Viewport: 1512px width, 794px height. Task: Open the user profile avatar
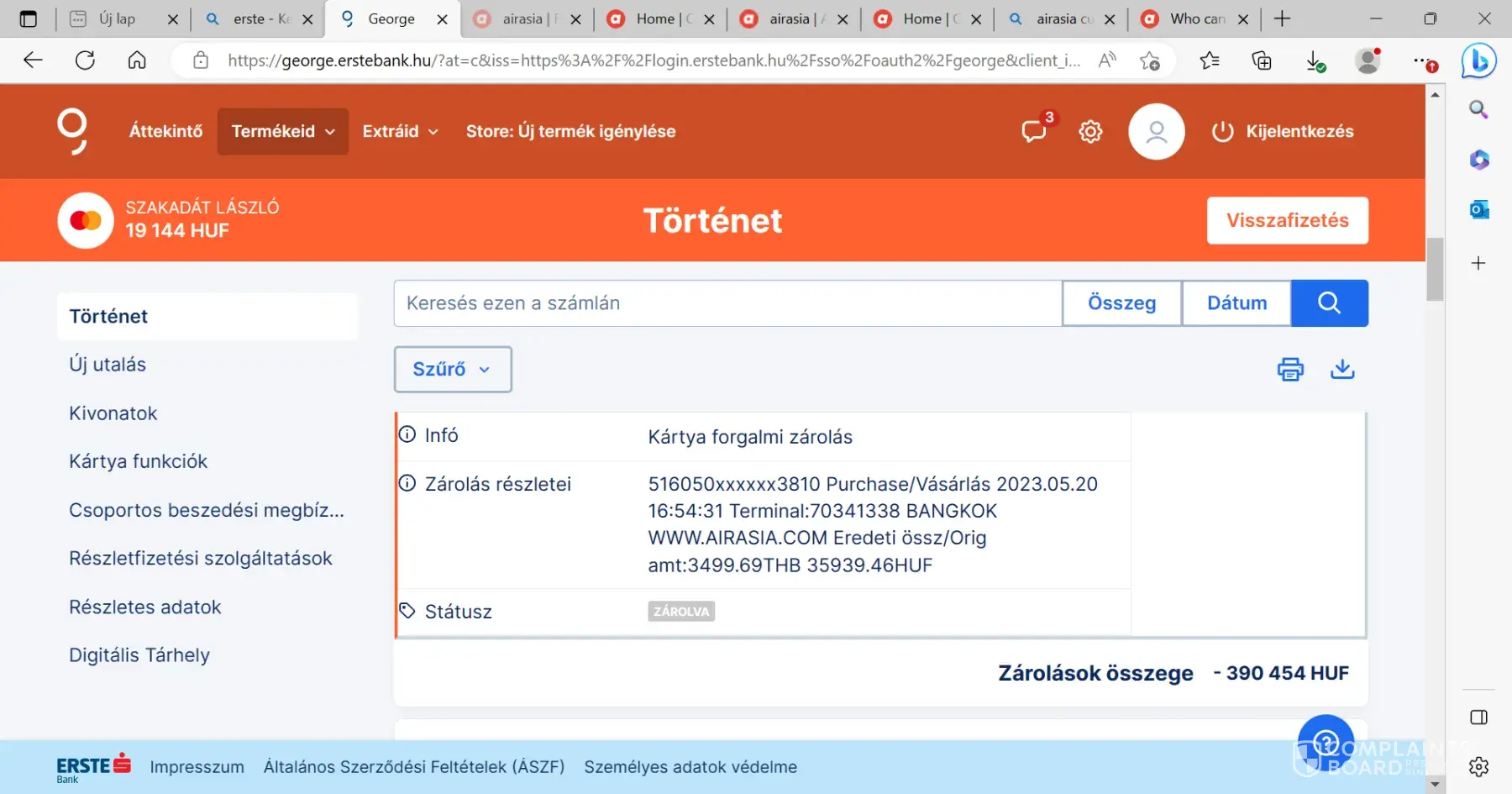pyautogui.click(x=1157, y=131)
